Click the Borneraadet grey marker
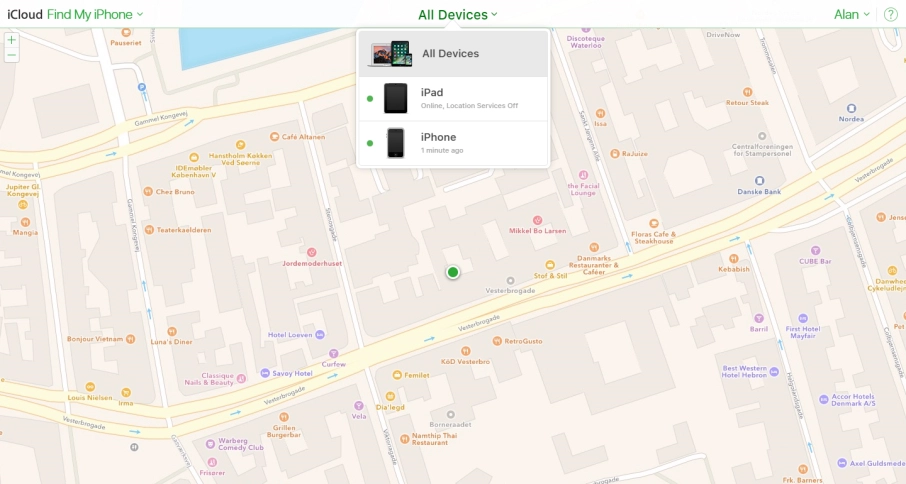Screen dimensions: 906x484 451,414
